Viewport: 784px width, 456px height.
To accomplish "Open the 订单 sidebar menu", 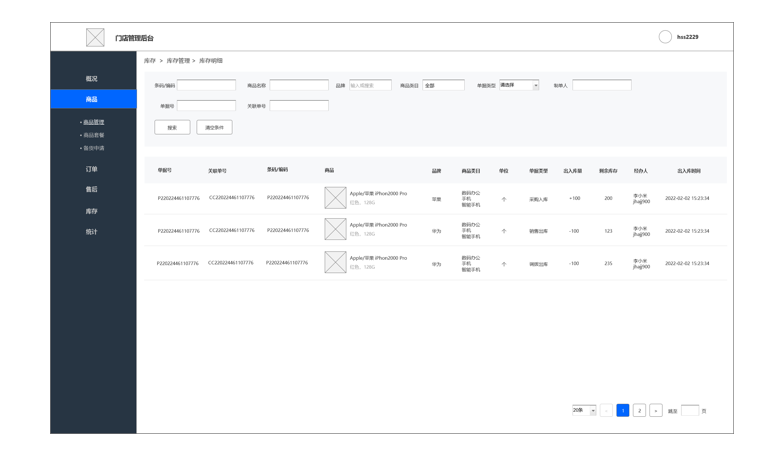I will click(92, 169).
